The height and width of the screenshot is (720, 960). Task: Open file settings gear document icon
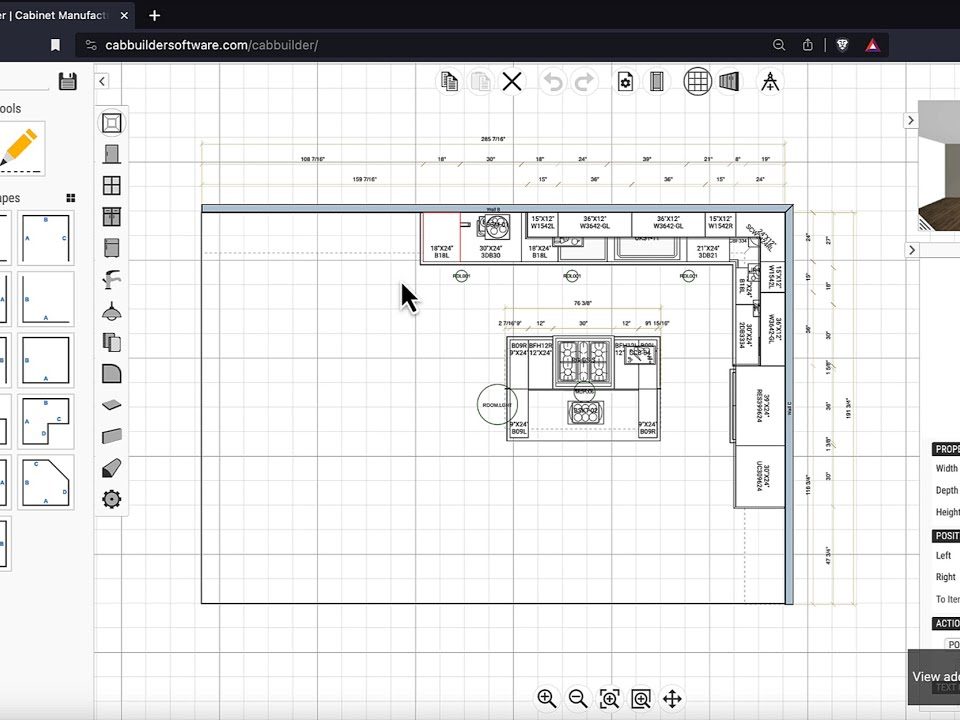click(x=625, y=82)
